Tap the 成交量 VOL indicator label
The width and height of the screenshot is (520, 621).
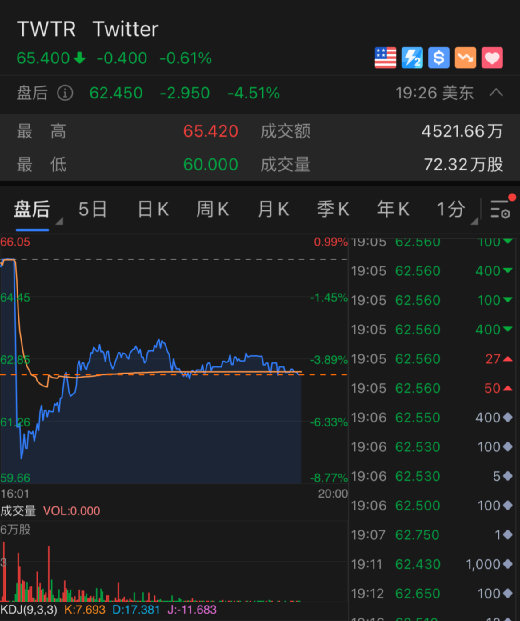coord(50,511)
